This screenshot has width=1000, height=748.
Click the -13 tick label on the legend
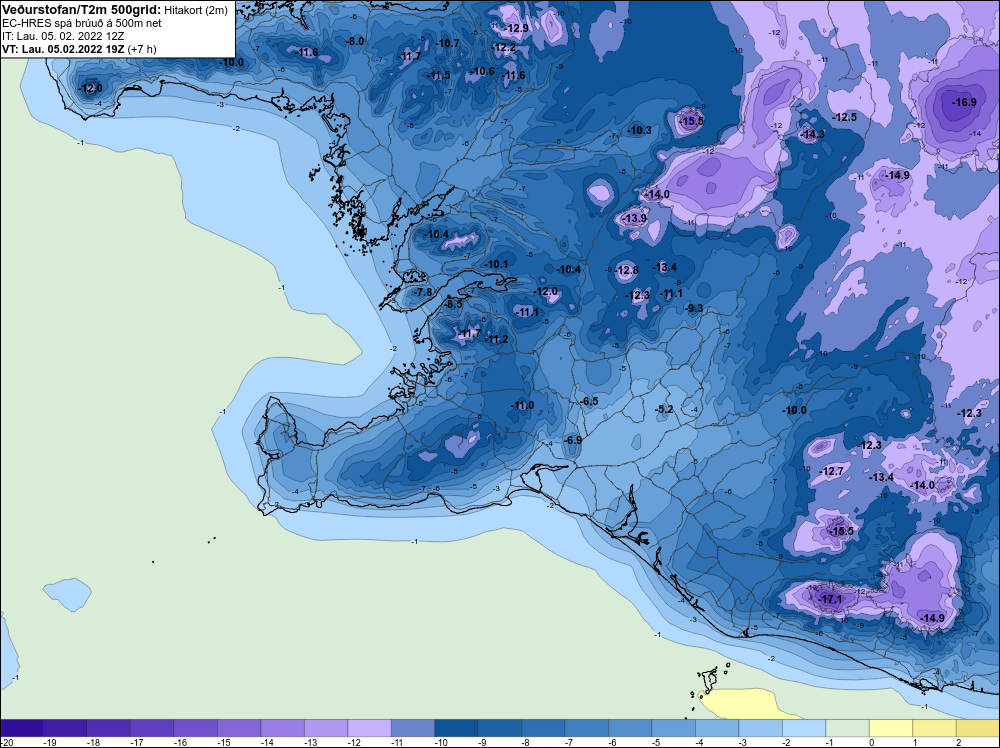[310, 742]
